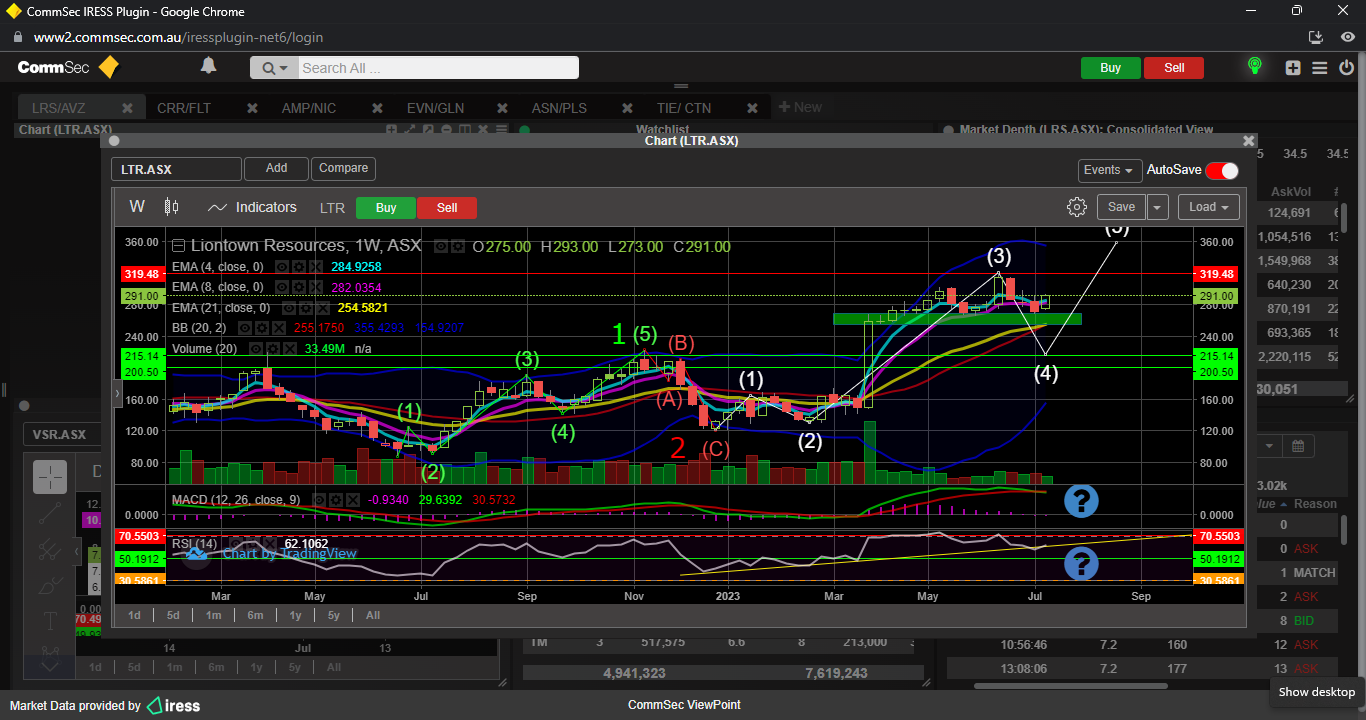The height and width of the screenshot is (720, 1366).
Task: Open settings for EMA 4 indicator
Action: click(297, 267)
